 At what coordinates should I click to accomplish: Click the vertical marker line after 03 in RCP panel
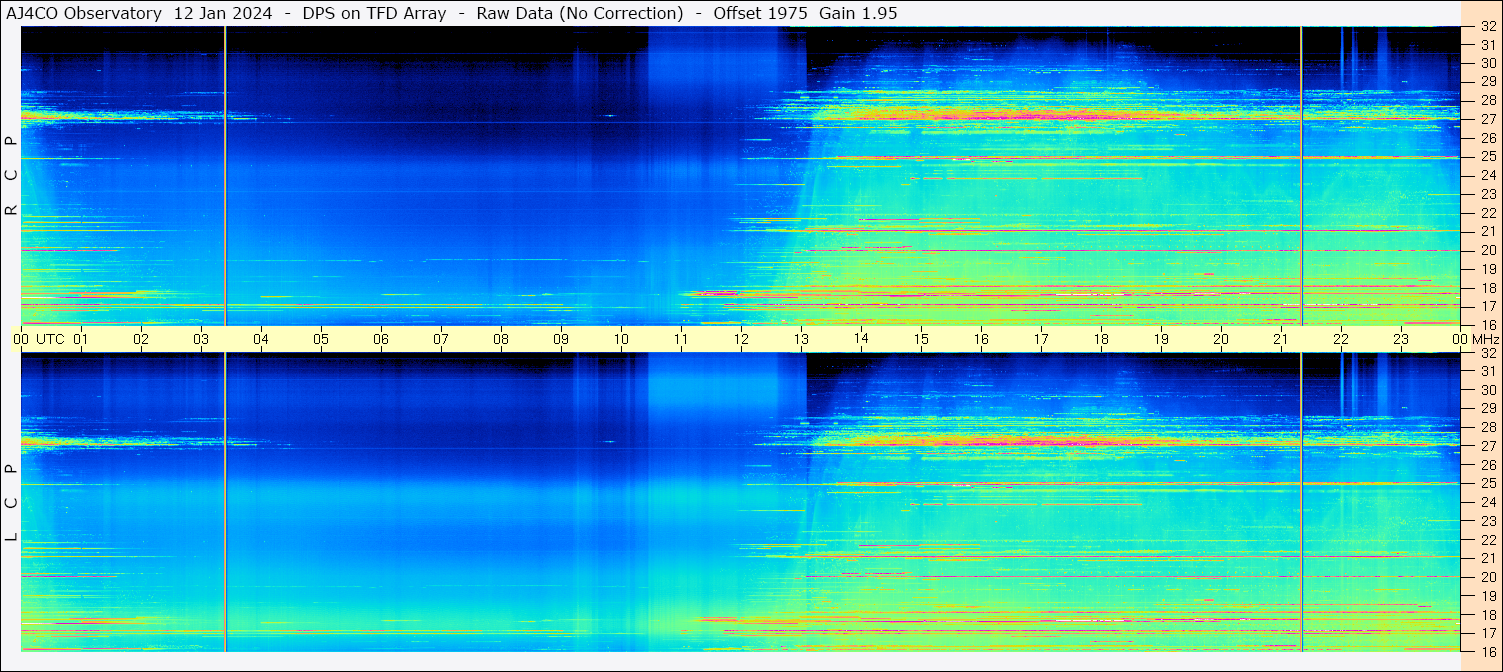point(225,176)
